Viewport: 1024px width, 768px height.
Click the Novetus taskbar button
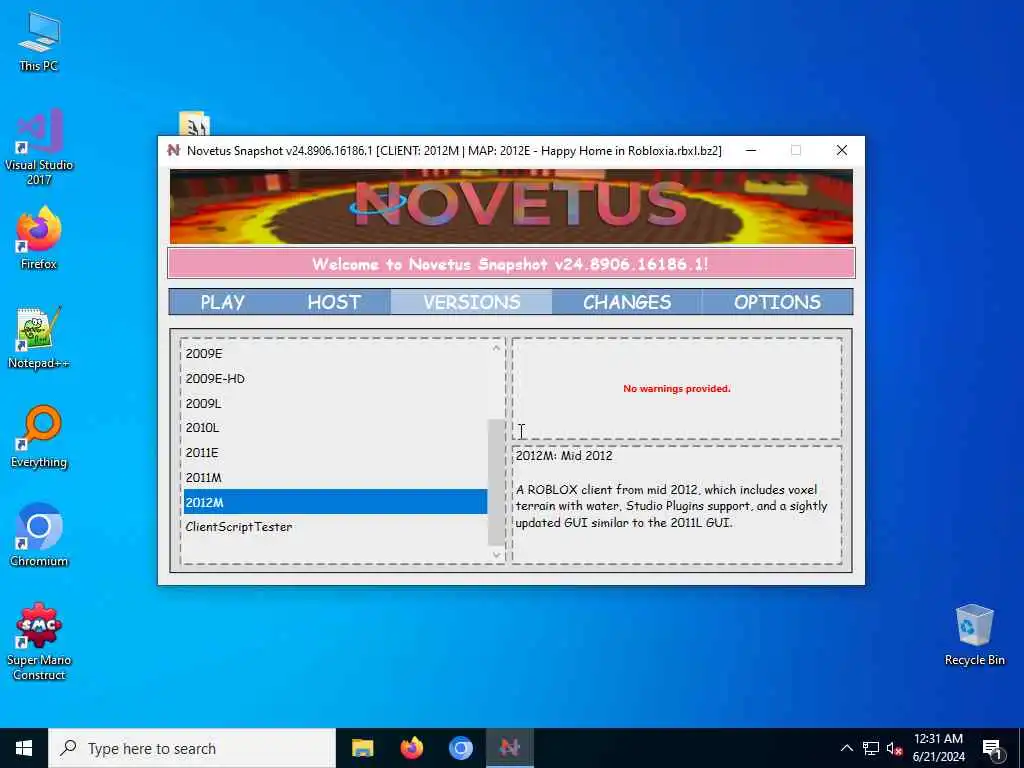point(509,748)
